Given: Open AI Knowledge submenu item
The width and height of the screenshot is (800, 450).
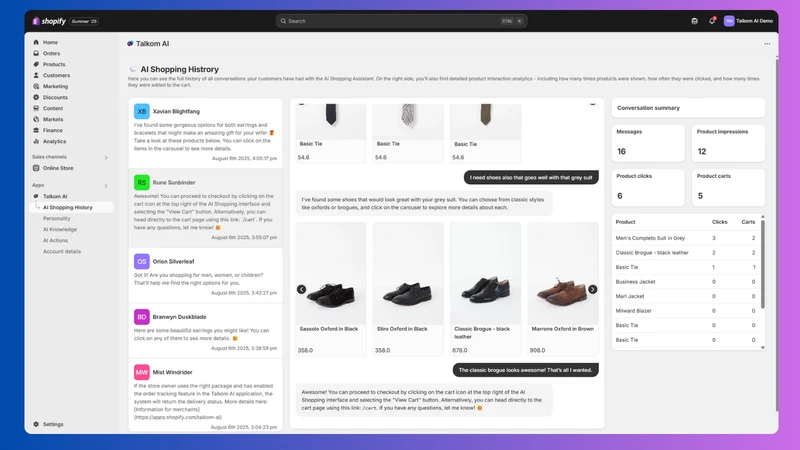Looking at the screenshot, I should pyautogui.click(x=60, y=229).
